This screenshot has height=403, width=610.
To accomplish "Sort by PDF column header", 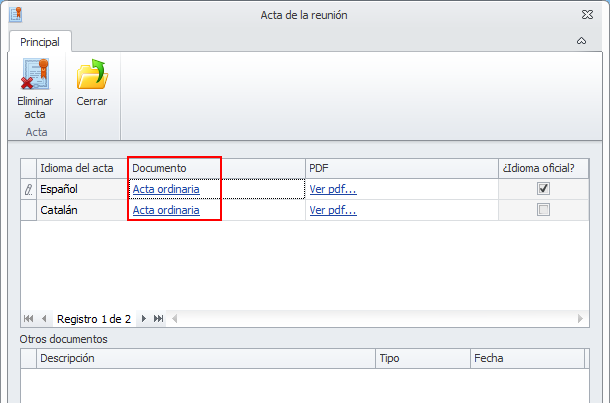I will click(402, 168).
